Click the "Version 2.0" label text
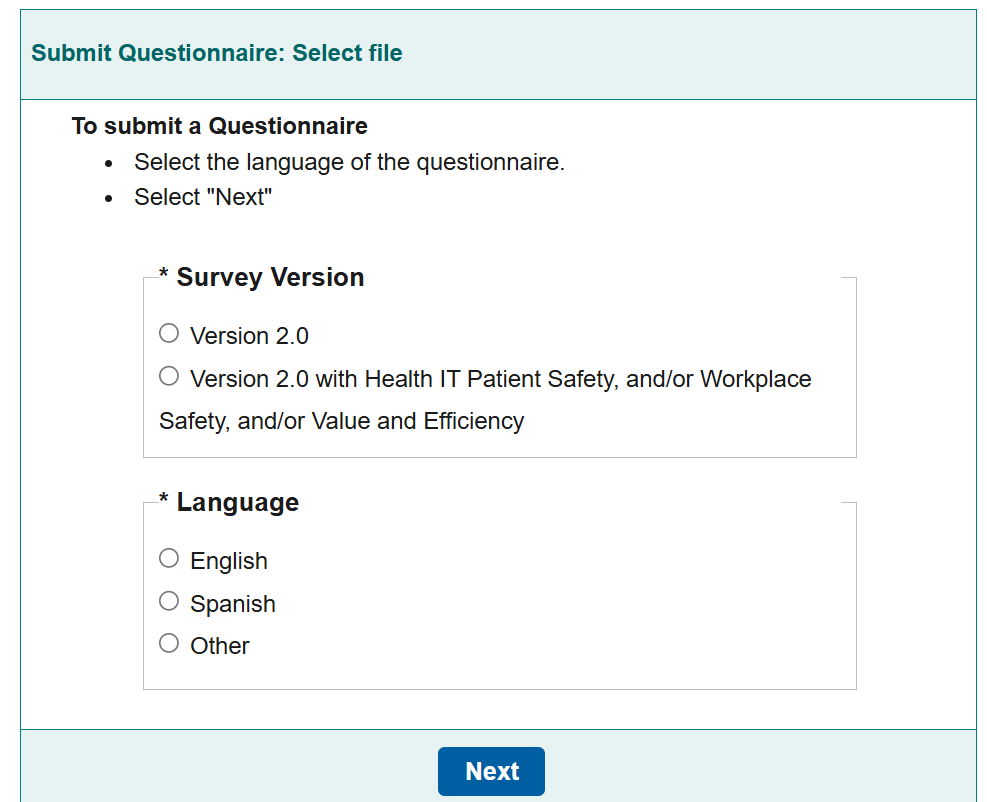Image resolution: width=987 pixels, height=802 pixels. [249, 336]
